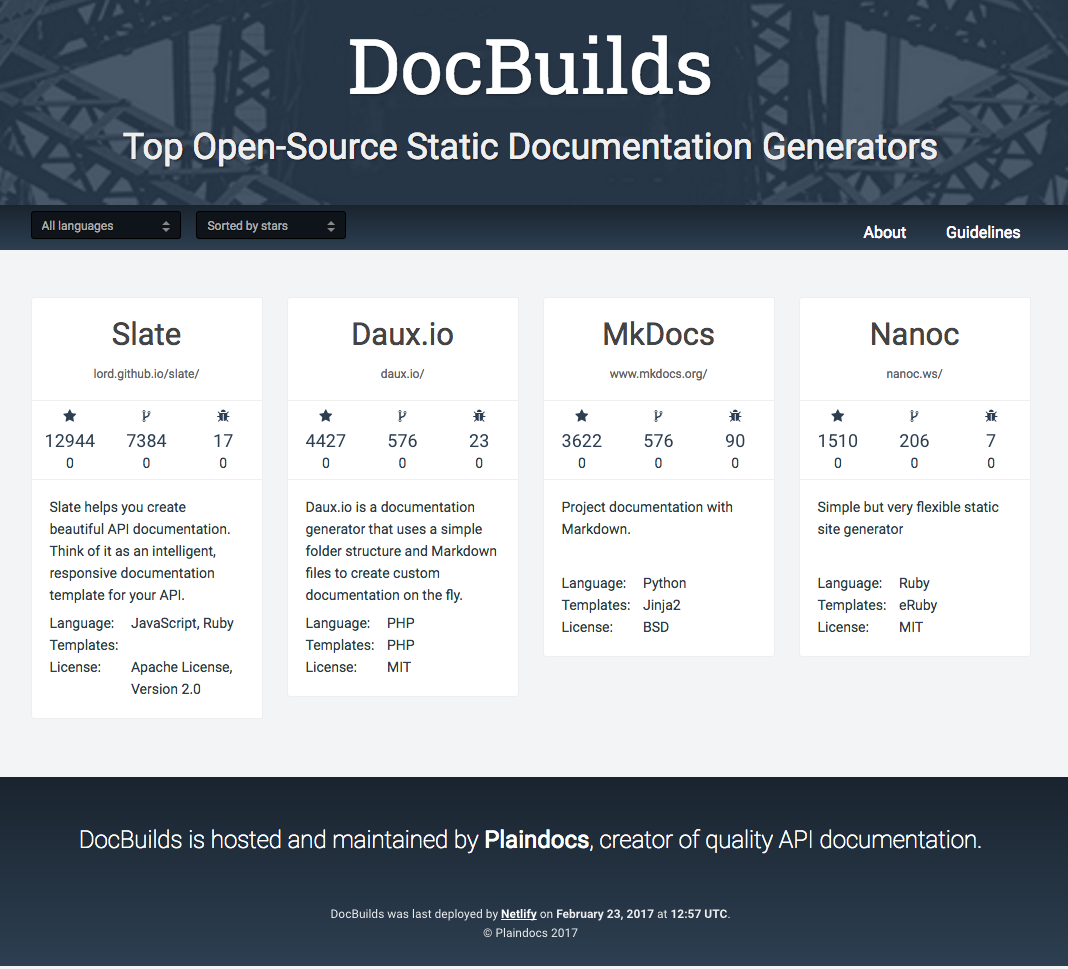Click Nanoc templates value eRuby
1068x969 pixels.
point(917,605)
